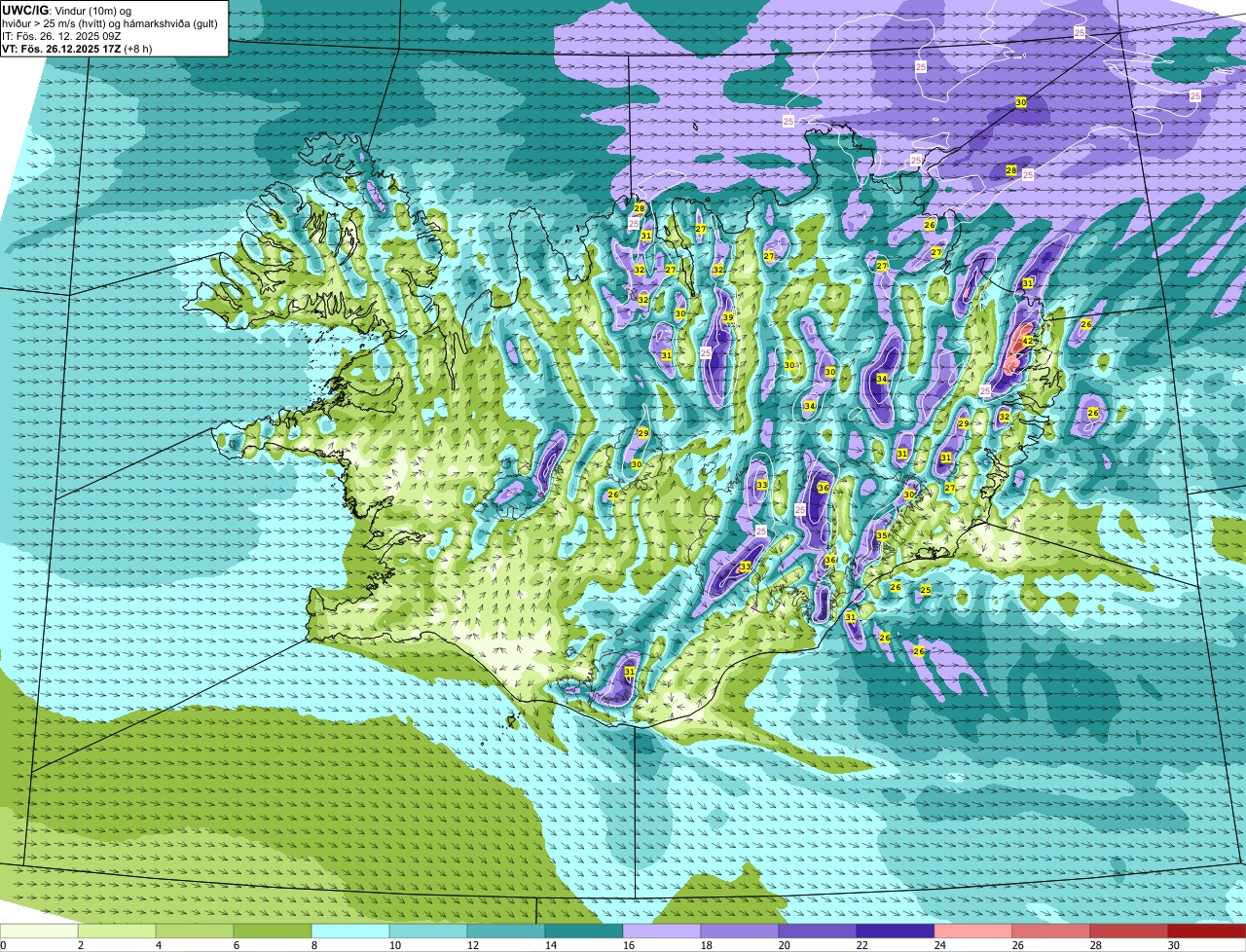Screen dimensions: 1246x952
Task: Click the legend swatch between 14 and 16
Action: (x=584, y=931)
